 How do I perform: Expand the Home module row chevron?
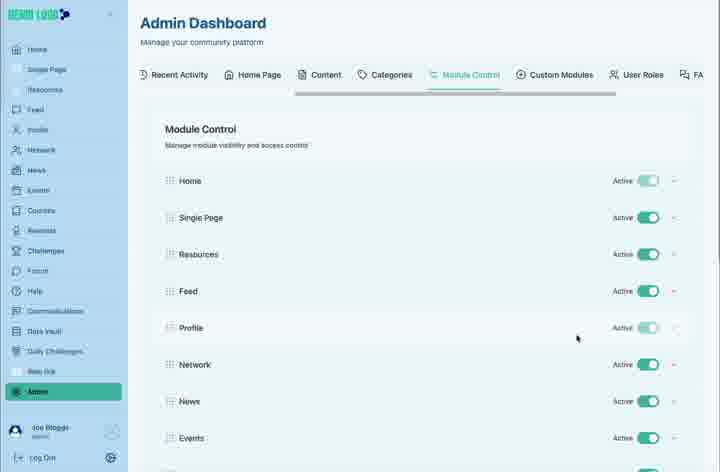[675, 180]
